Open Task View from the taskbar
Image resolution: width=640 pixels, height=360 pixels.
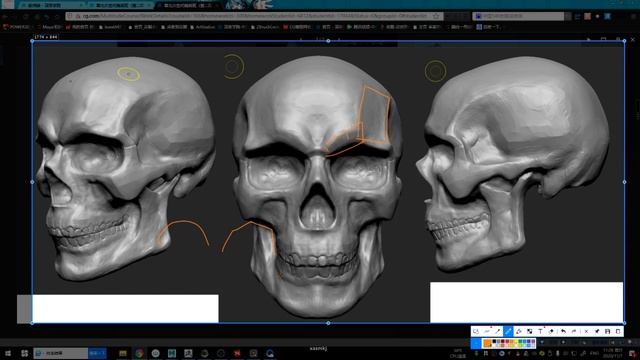[24, 353]
